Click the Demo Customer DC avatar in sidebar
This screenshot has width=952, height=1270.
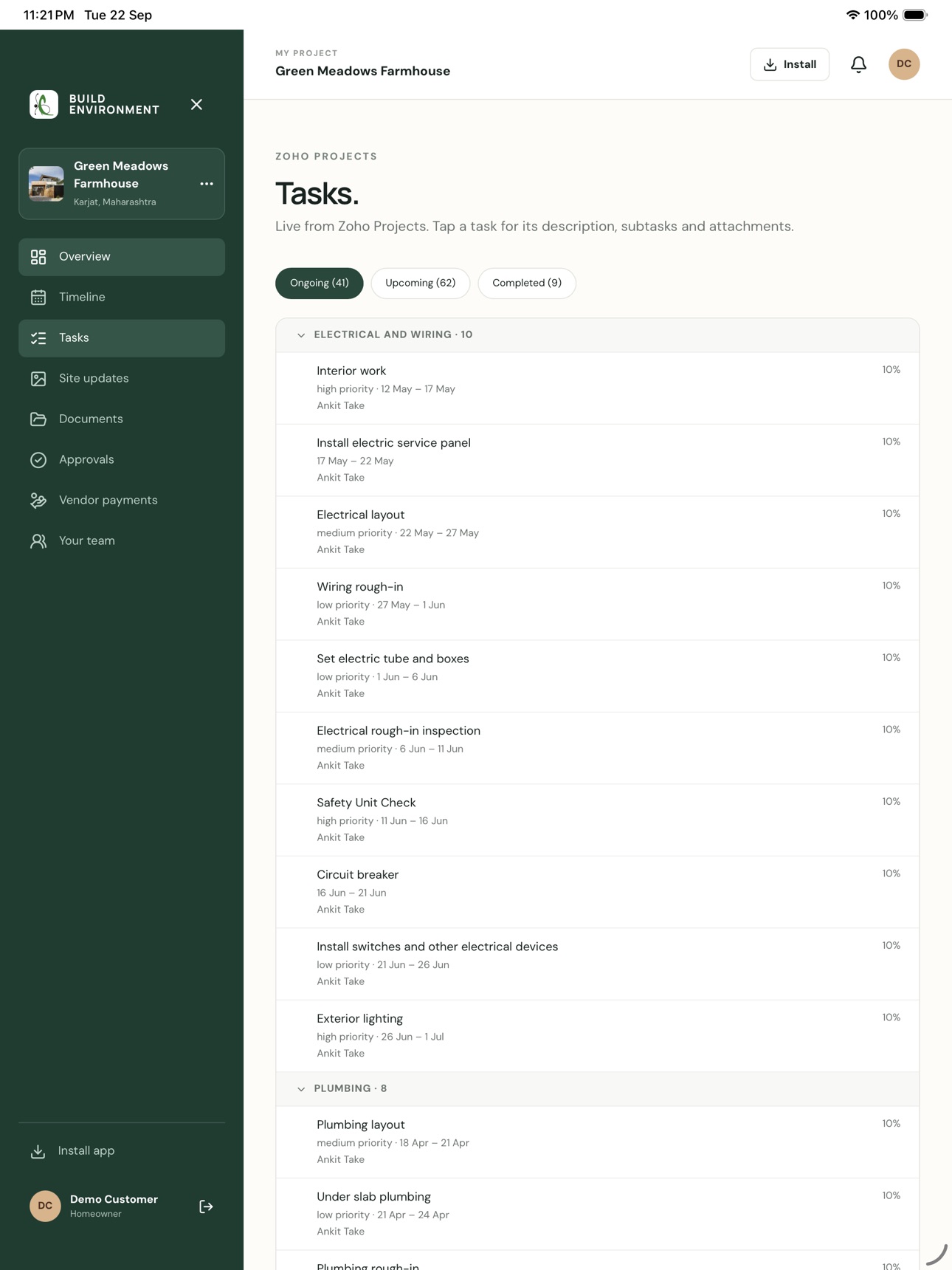(x=45, y=1206)
